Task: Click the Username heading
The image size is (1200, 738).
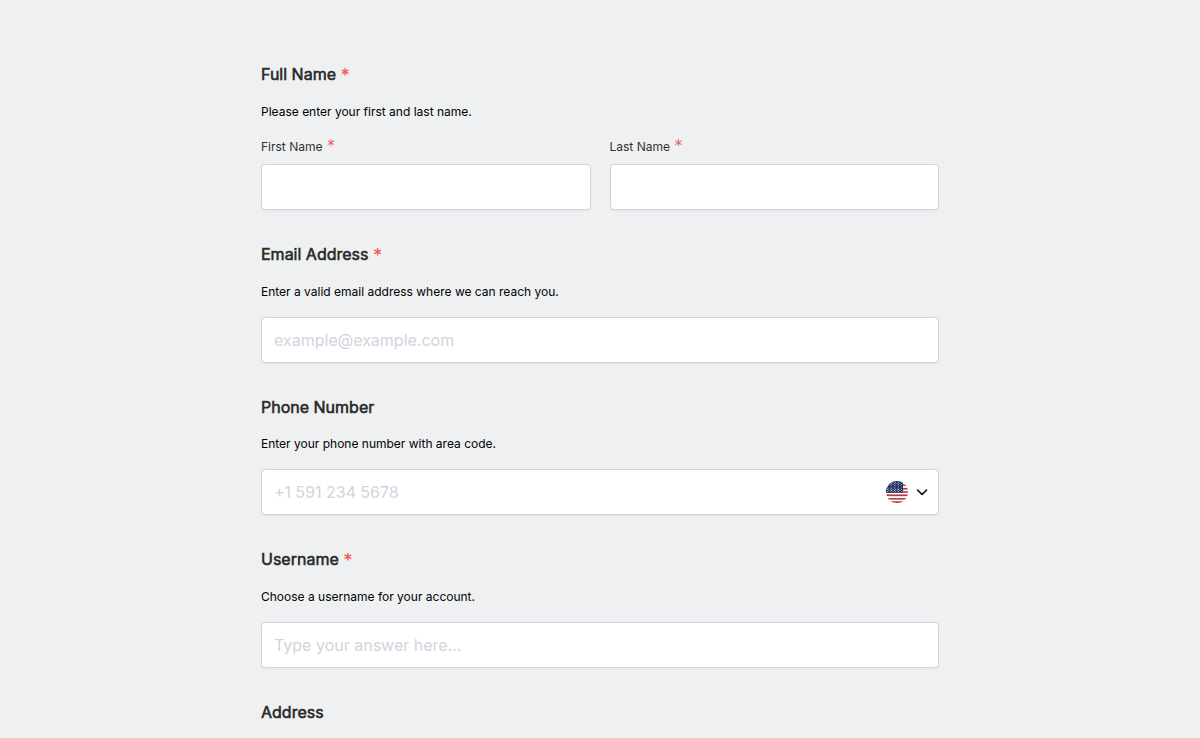Action: 296,559
